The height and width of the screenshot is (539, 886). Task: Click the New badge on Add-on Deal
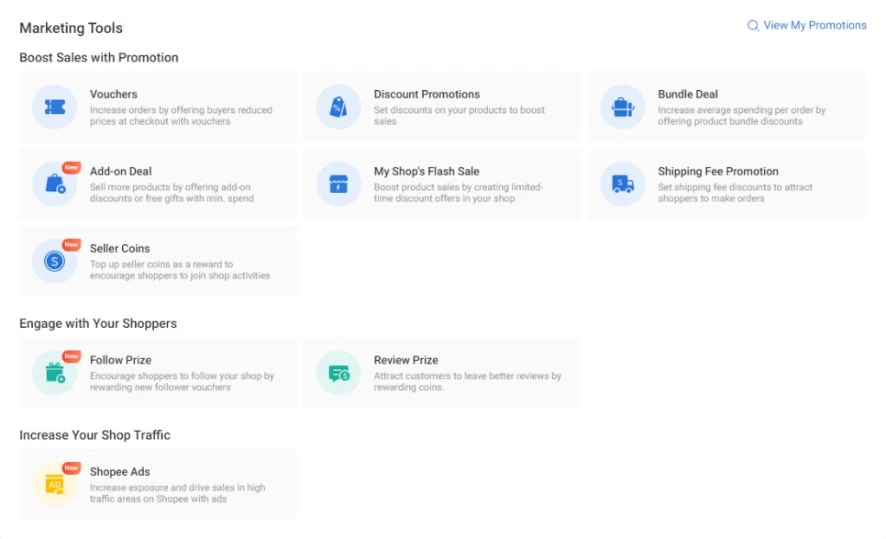71,167
